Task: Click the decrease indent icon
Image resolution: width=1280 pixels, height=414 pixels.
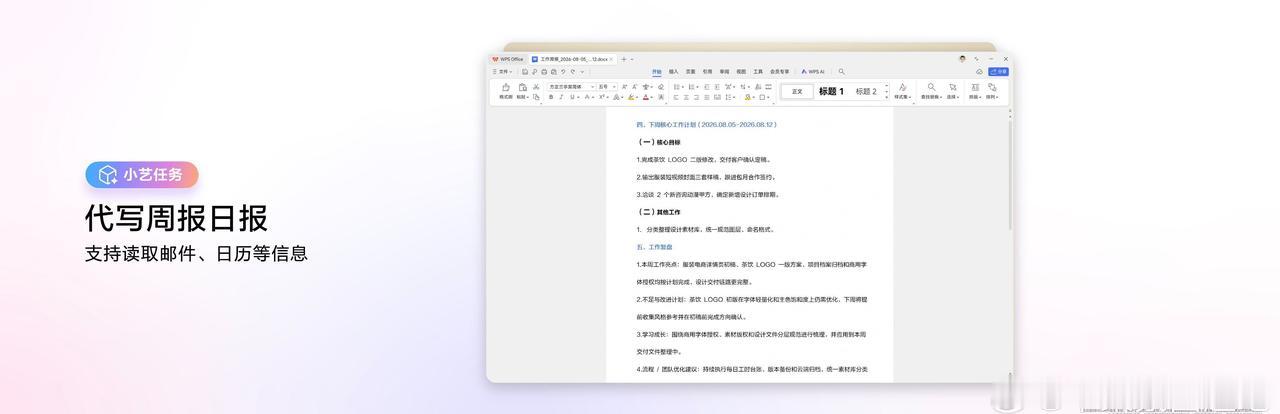Action: [706, 87]
